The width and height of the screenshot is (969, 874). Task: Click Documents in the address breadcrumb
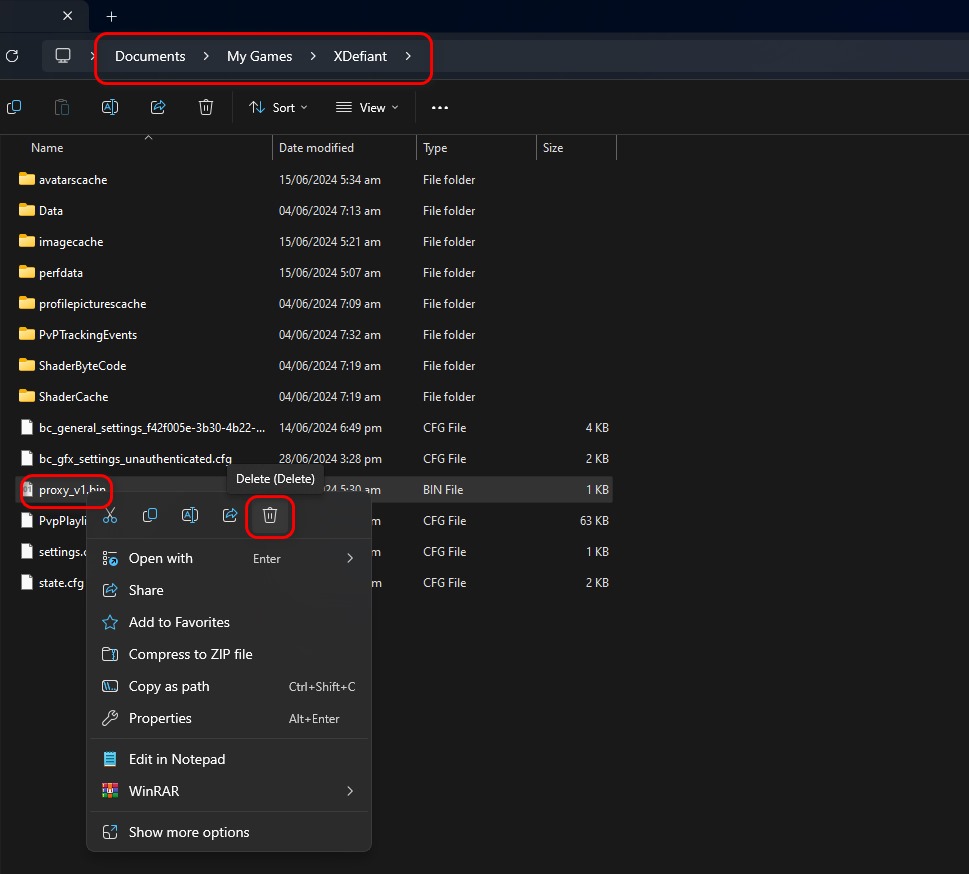point(150,56)
